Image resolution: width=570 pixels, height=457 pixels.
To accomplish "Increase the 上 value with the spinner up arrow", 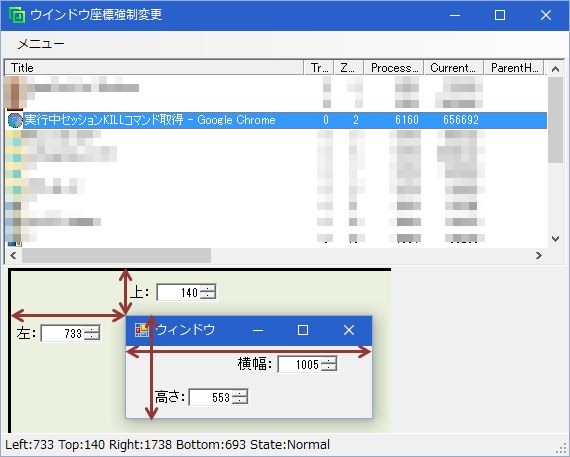I will point(208,288).
